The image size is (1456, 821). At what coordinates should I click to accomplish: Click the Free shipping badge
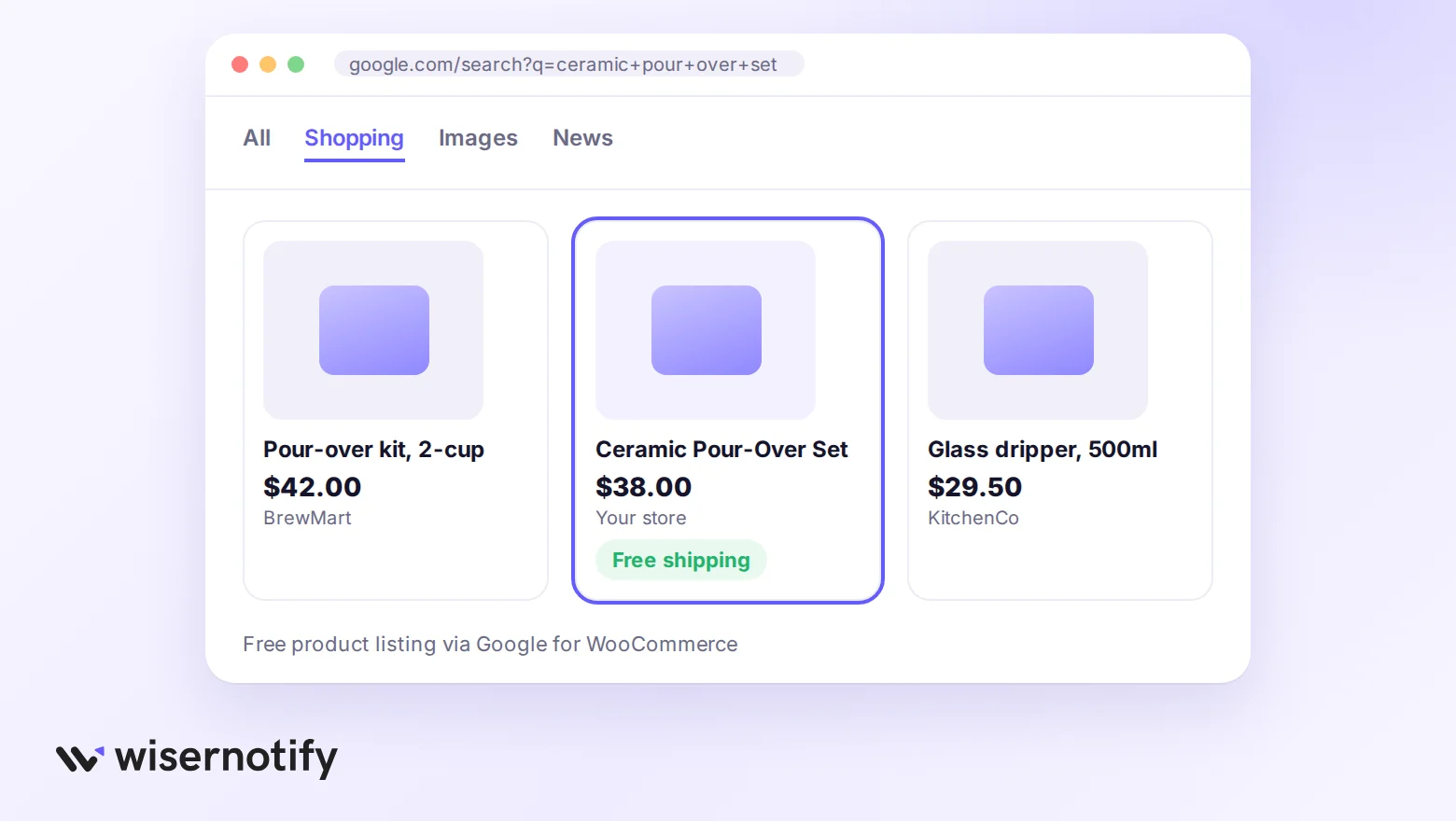click(x=681, y=560)
